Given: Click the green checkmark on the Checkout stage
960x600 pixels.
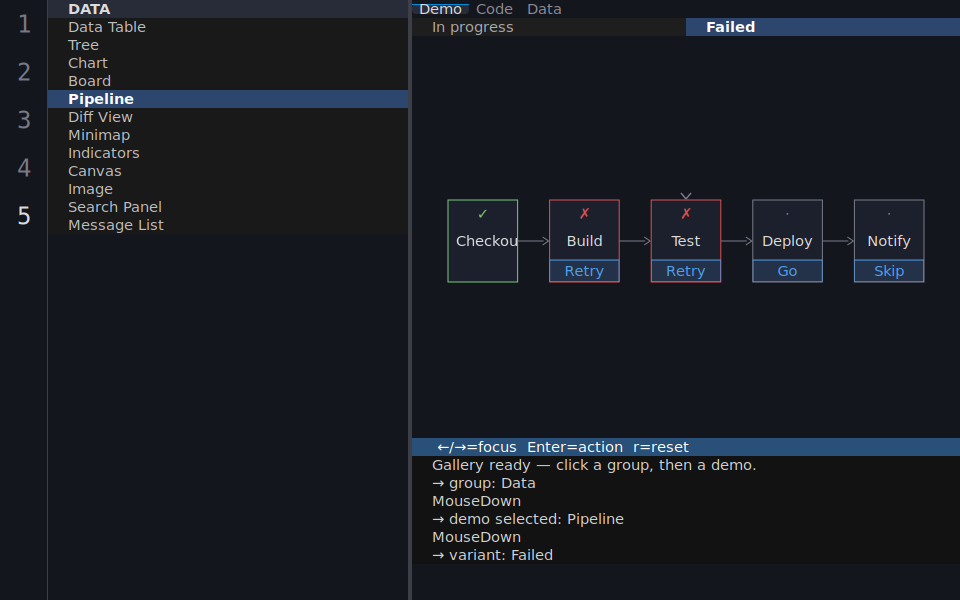Looking at the screenshot, I should [x=482, y=214].
